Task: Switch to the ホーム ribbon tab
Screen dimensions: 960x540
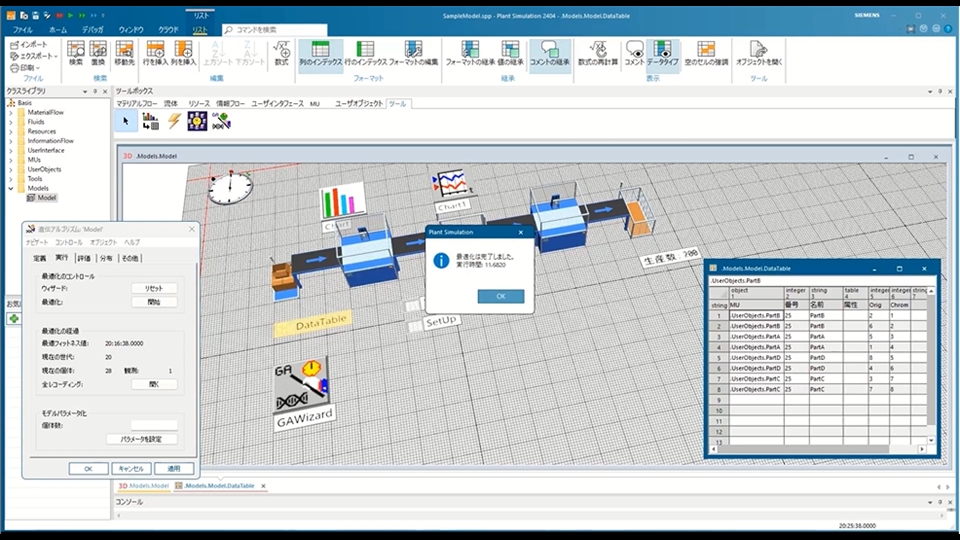Action: [58, 30]
